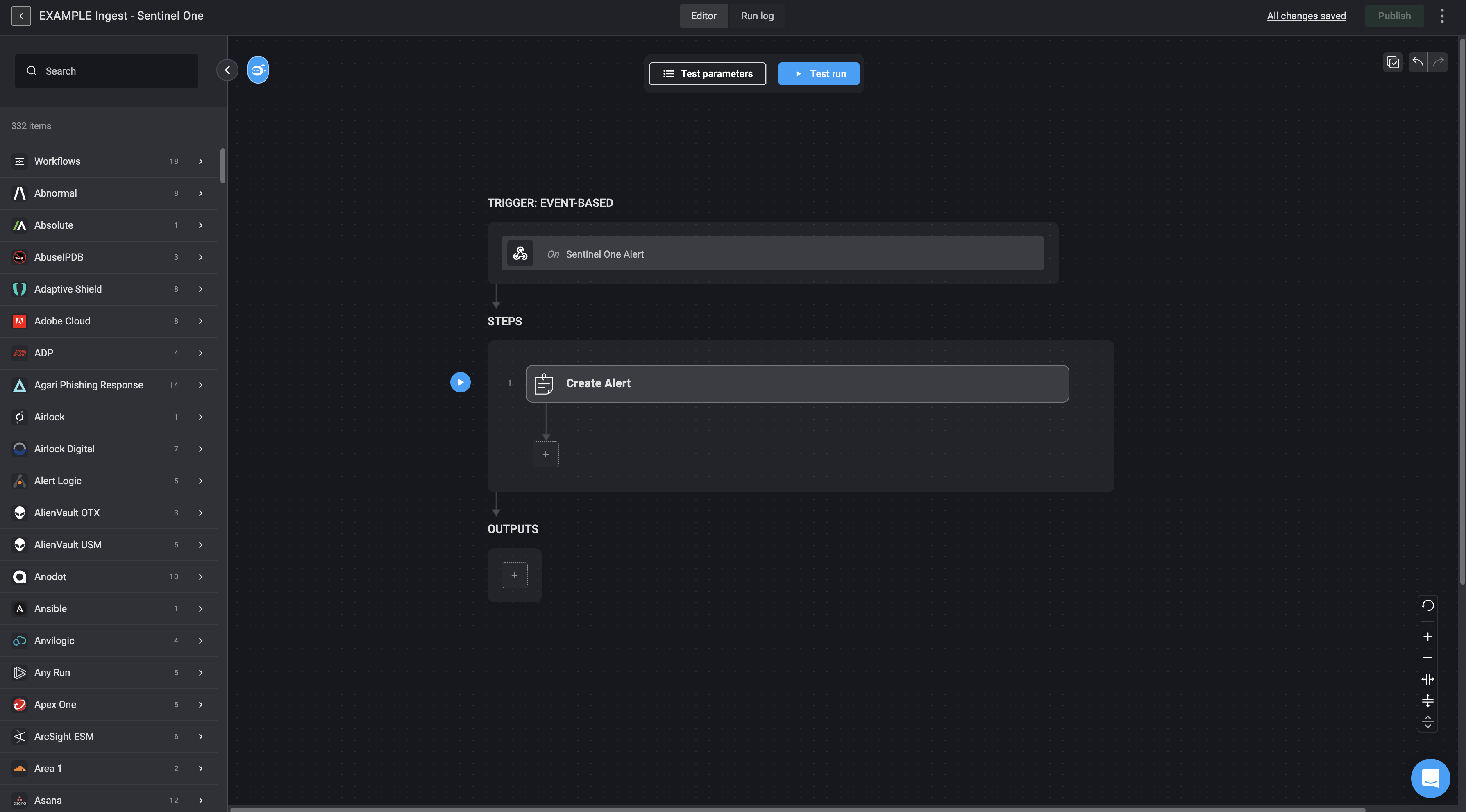Image resolution: width=1466 pixels, height=812 pixels.
Task: Click the version checkpoint icon at top right
Action: point(1393,62)
